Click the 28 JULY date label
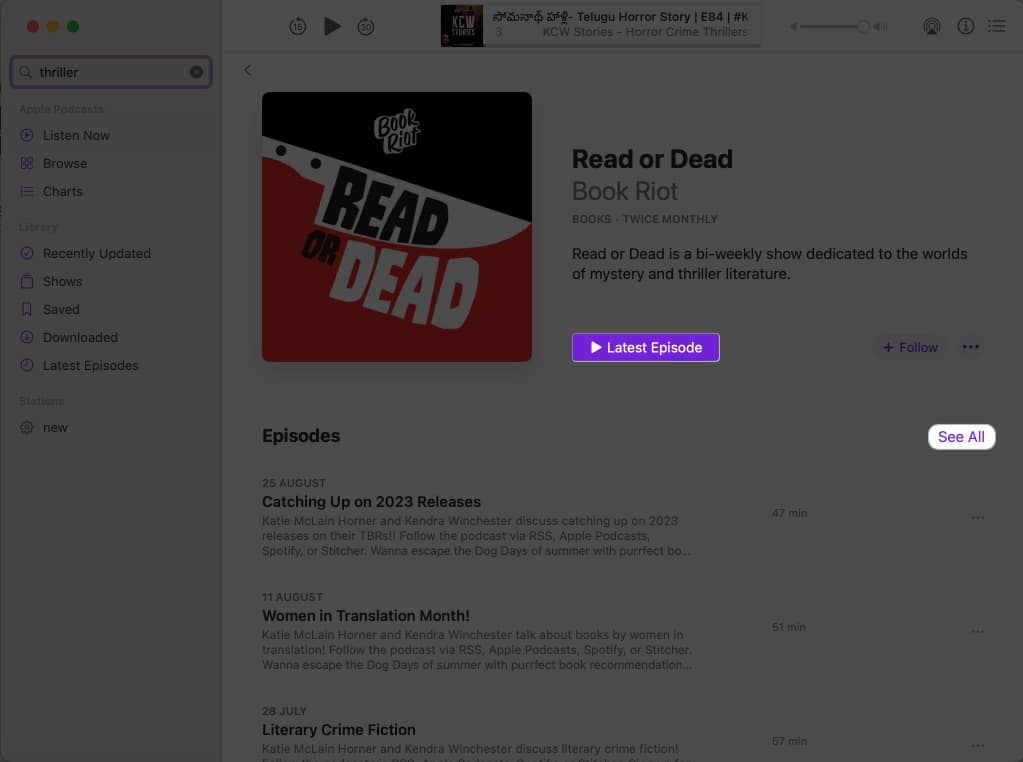This screenshot has width=1023, height=762. click(284, 711)
